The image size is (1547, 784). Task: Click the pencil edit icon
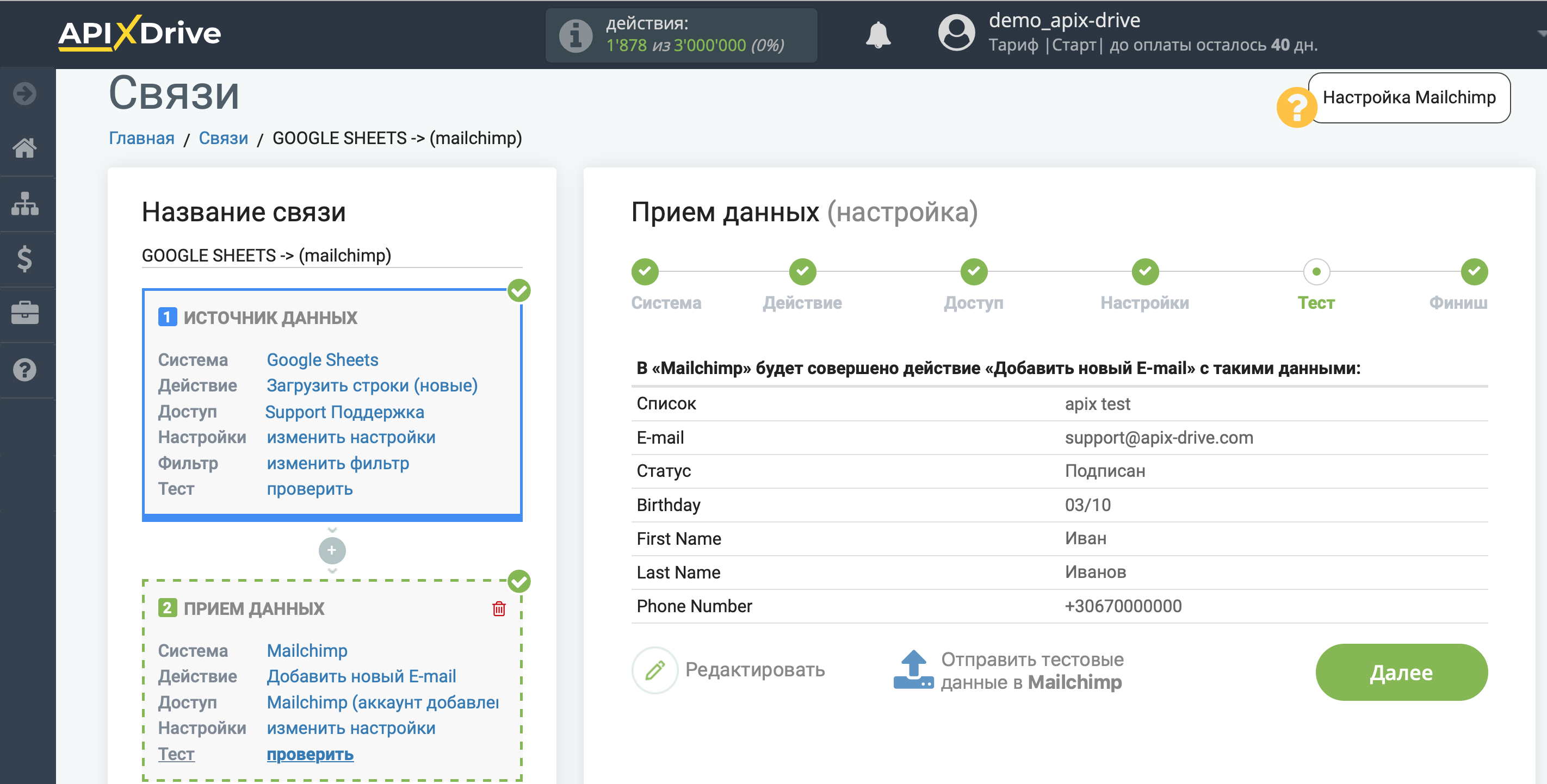pyautogui.click(x=654, y=670)
